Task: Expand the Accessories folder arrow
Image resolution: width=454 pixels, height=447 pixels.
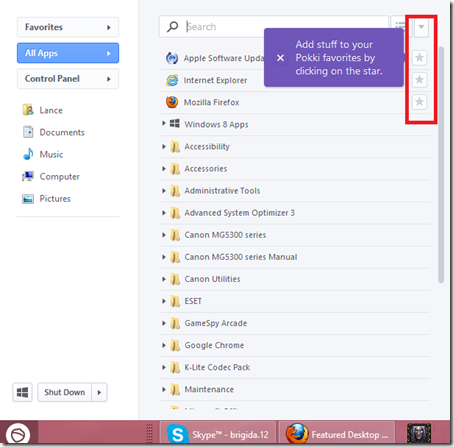Action: 164,168
